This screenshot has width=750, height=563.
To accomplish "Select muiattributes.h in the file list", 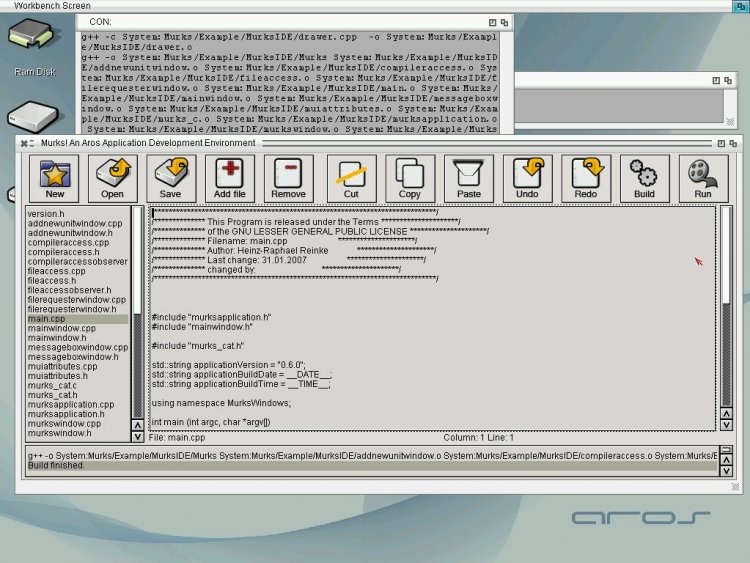I will [x=77, y=376].
